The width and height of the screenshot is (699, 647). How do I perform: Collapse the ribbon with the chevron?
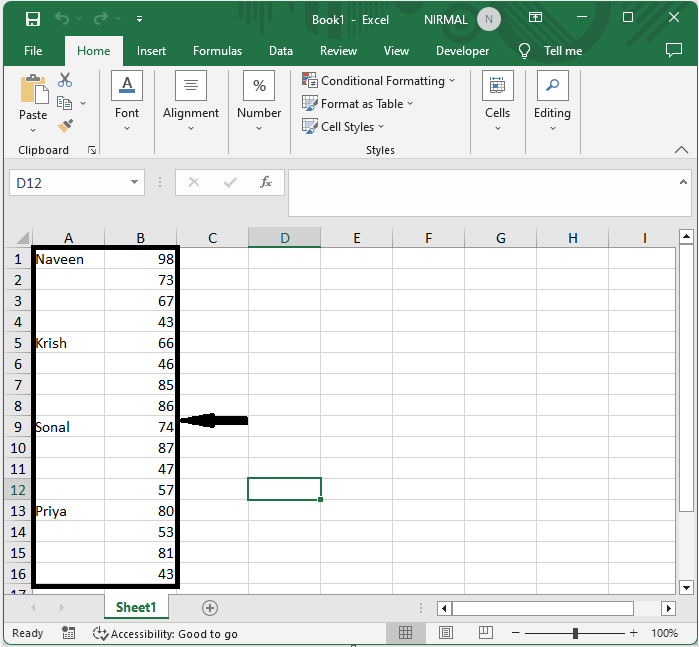coord(681,150)
